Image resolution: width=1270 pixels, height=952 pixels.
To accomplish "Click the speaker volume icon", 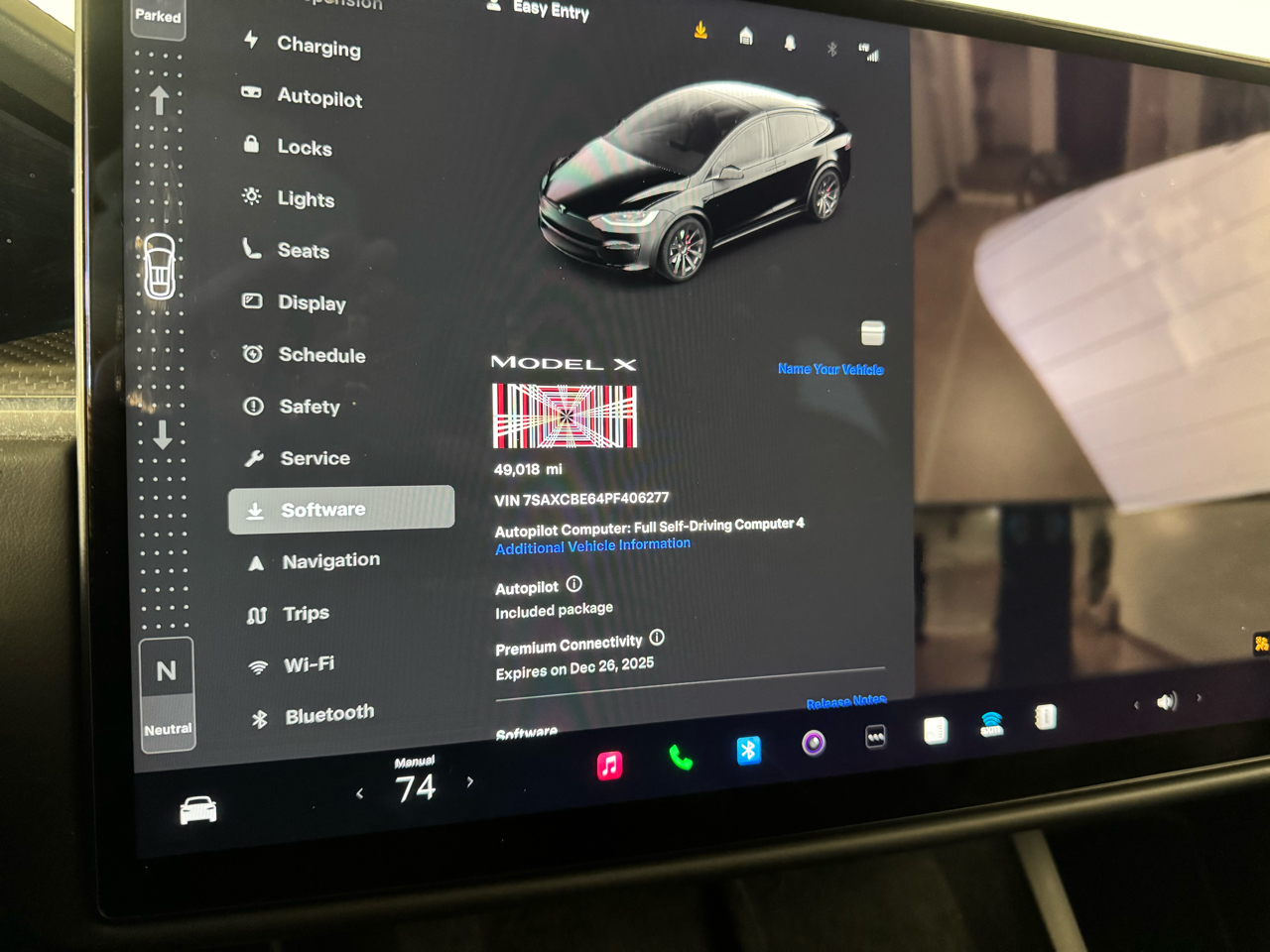I will pyautogui.click(x=1167, y=702).
